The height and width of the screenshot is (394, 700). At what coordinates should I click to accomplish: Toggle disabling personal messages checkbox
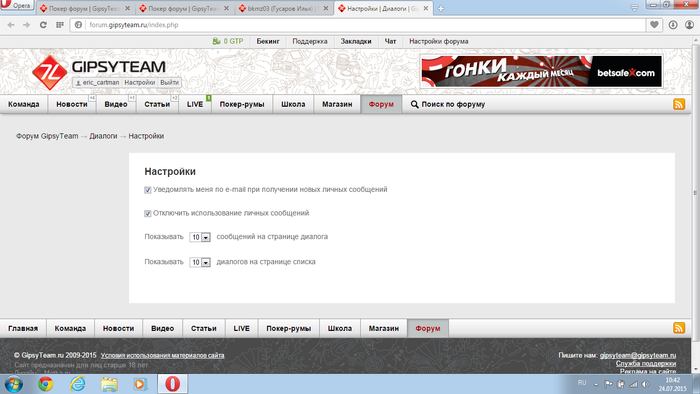pos(148,214)
